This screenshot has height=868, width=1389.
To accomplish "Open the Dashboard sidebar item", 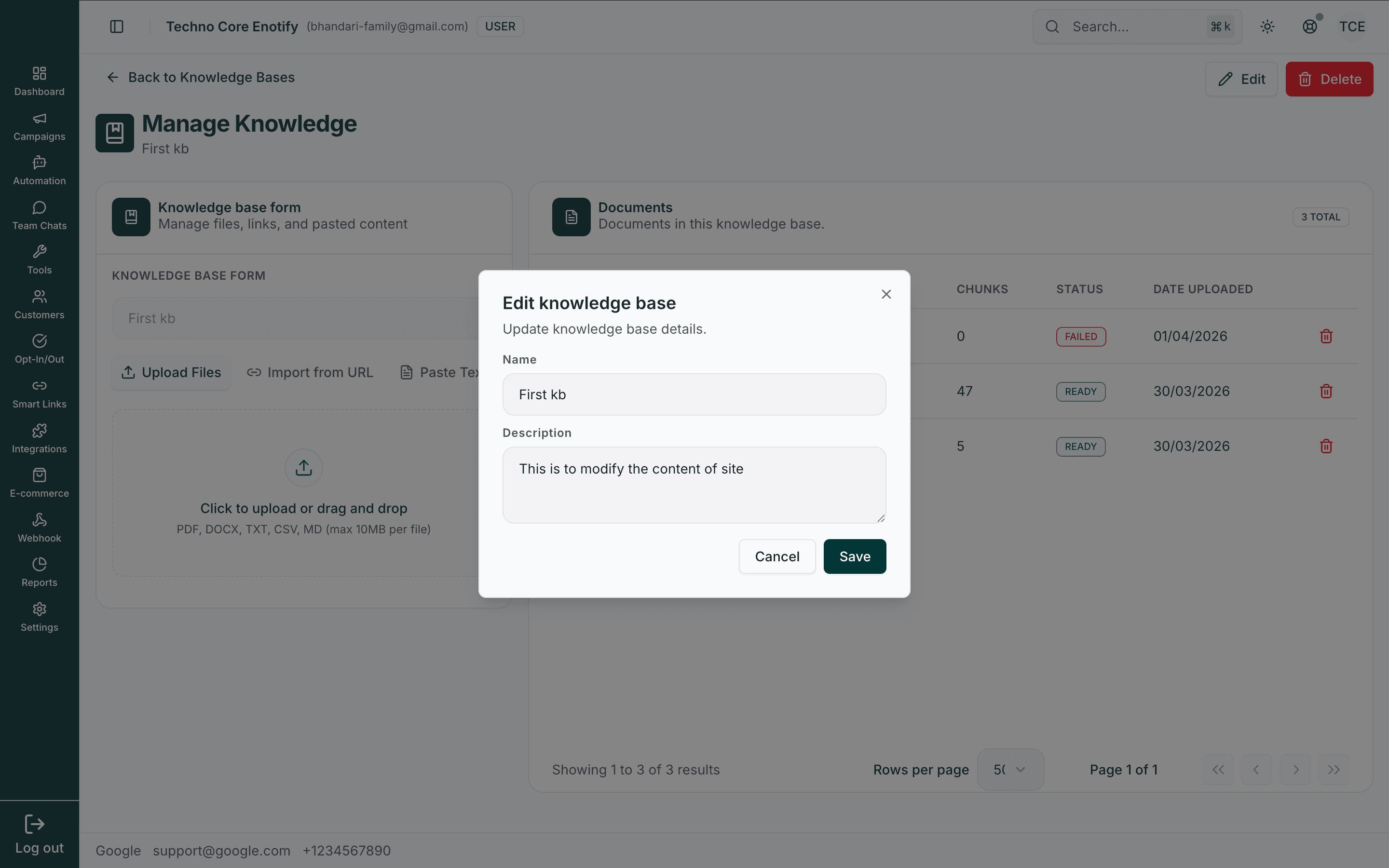I will (39, 81).
